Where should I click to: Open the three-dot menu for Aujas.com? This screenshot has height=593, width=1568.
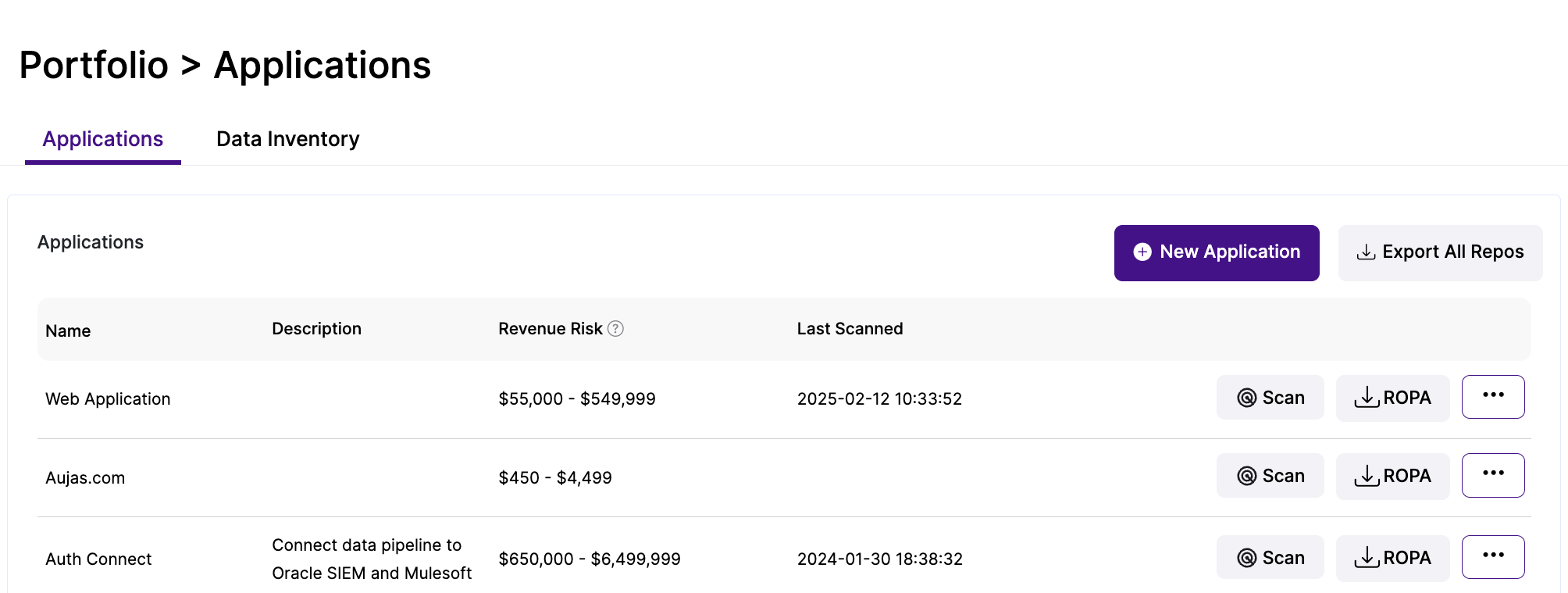(x=1493, y=475)
